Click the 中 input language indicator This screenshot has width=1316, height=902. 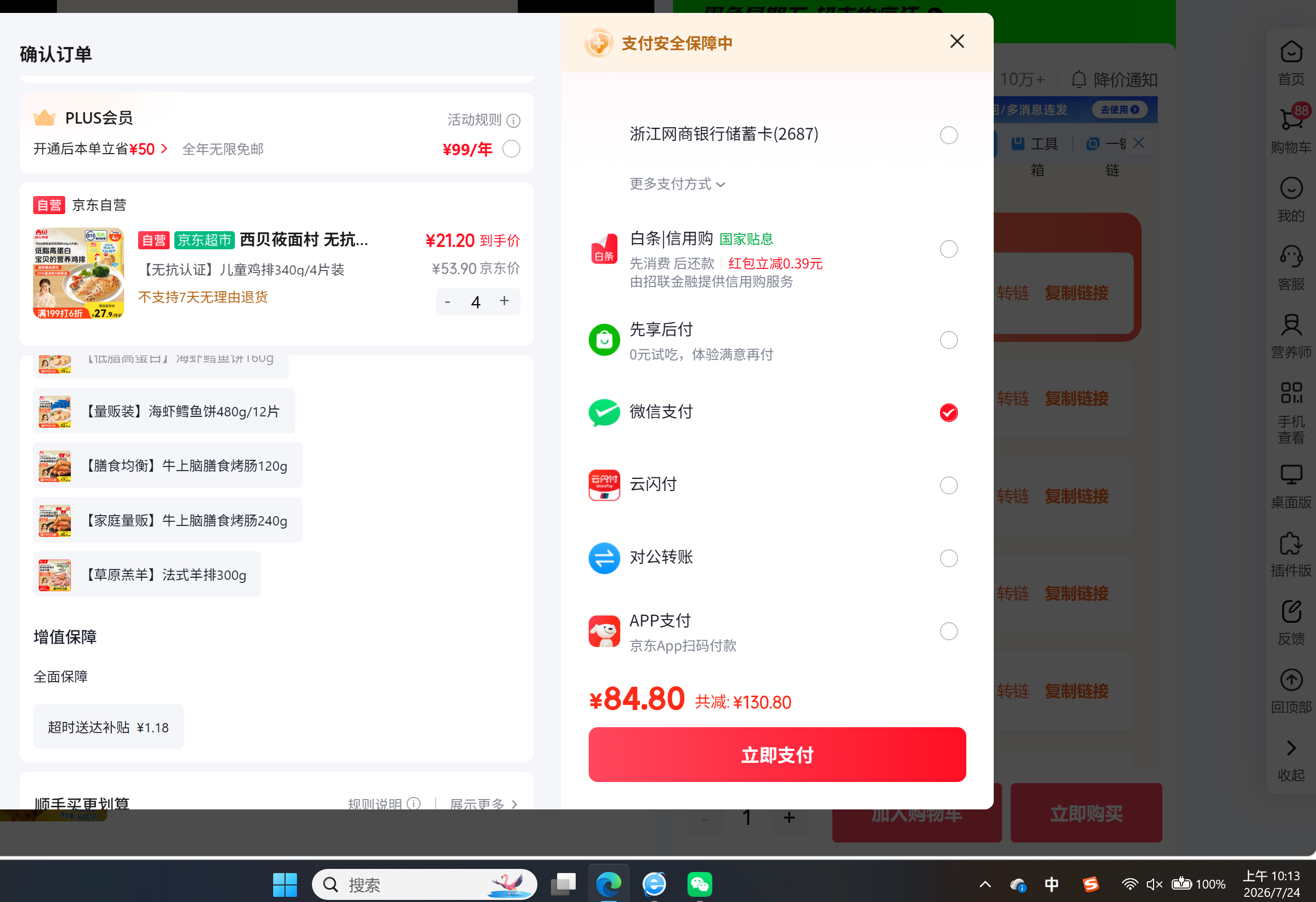(1052, 884)
